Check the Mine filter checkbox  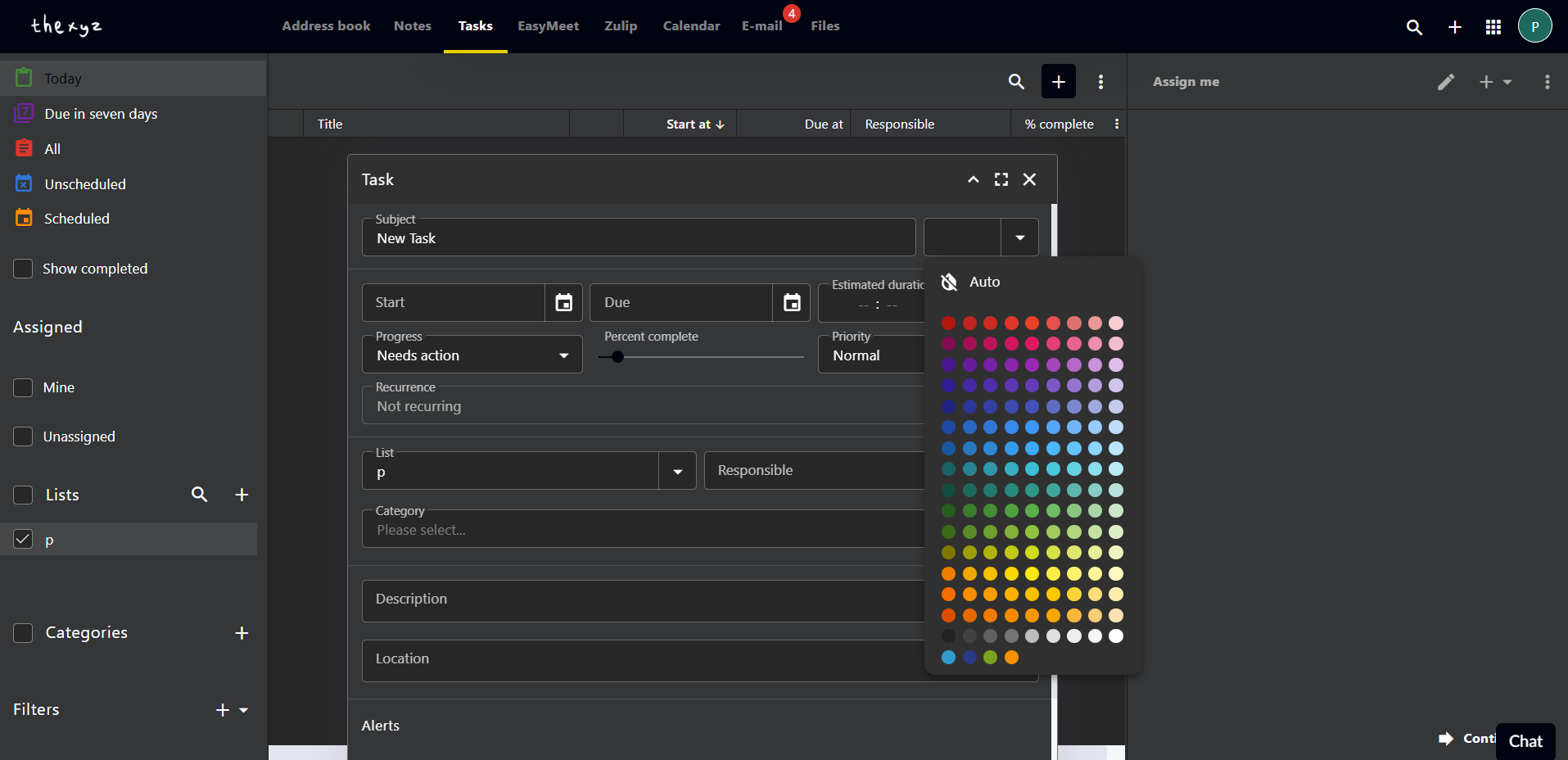(24, 387)
